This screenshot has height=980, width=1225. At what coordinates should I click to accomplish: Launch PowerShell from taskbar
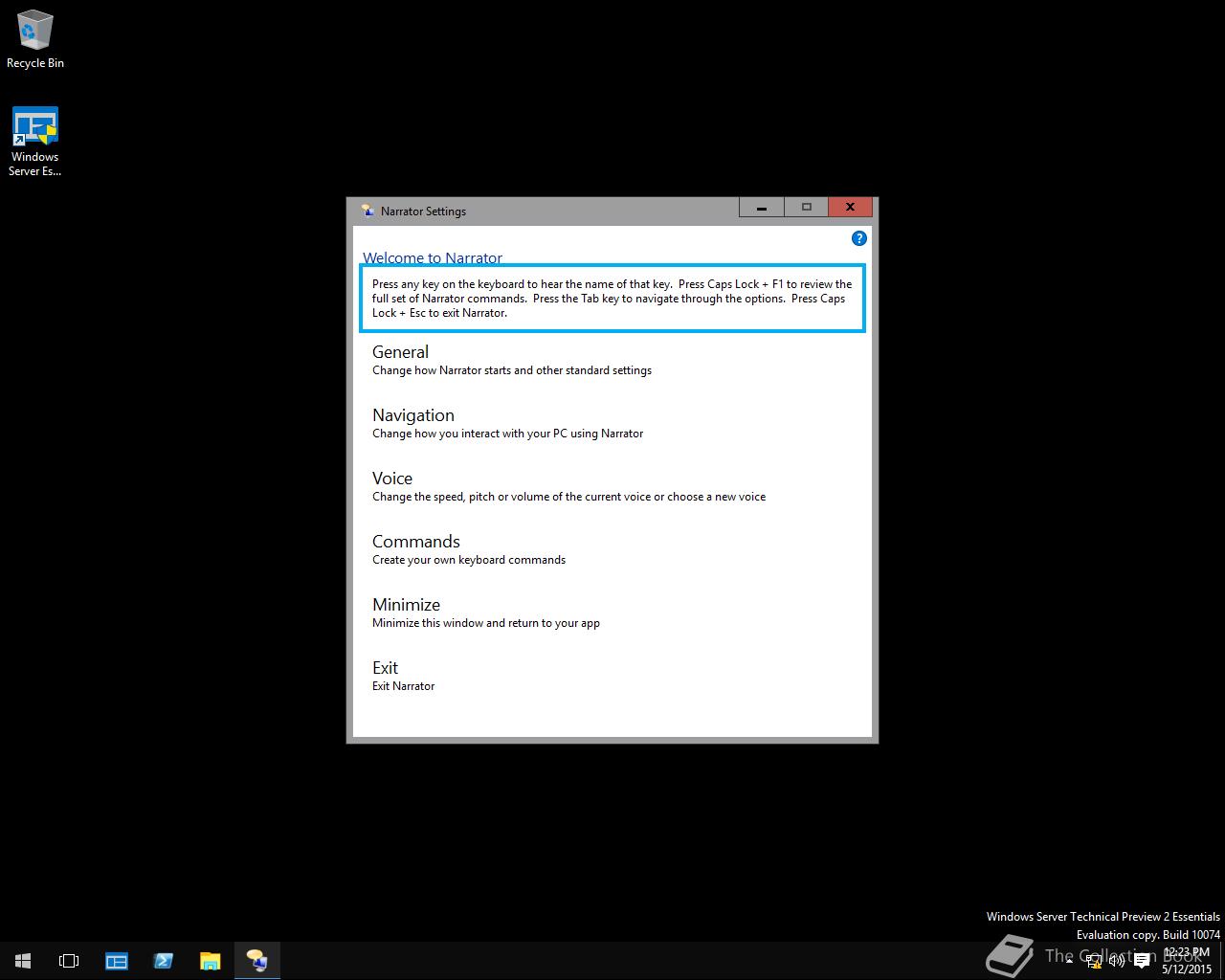pos(164,961)
